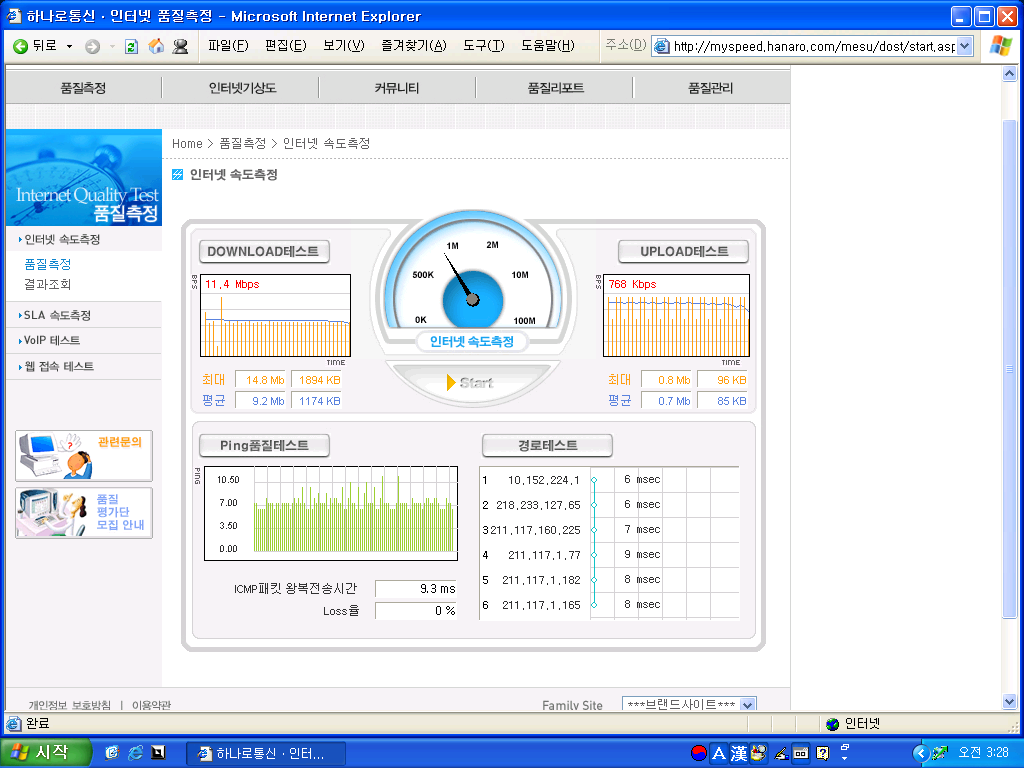Click the Windows flag logo in IE

tap(1000, 46)
